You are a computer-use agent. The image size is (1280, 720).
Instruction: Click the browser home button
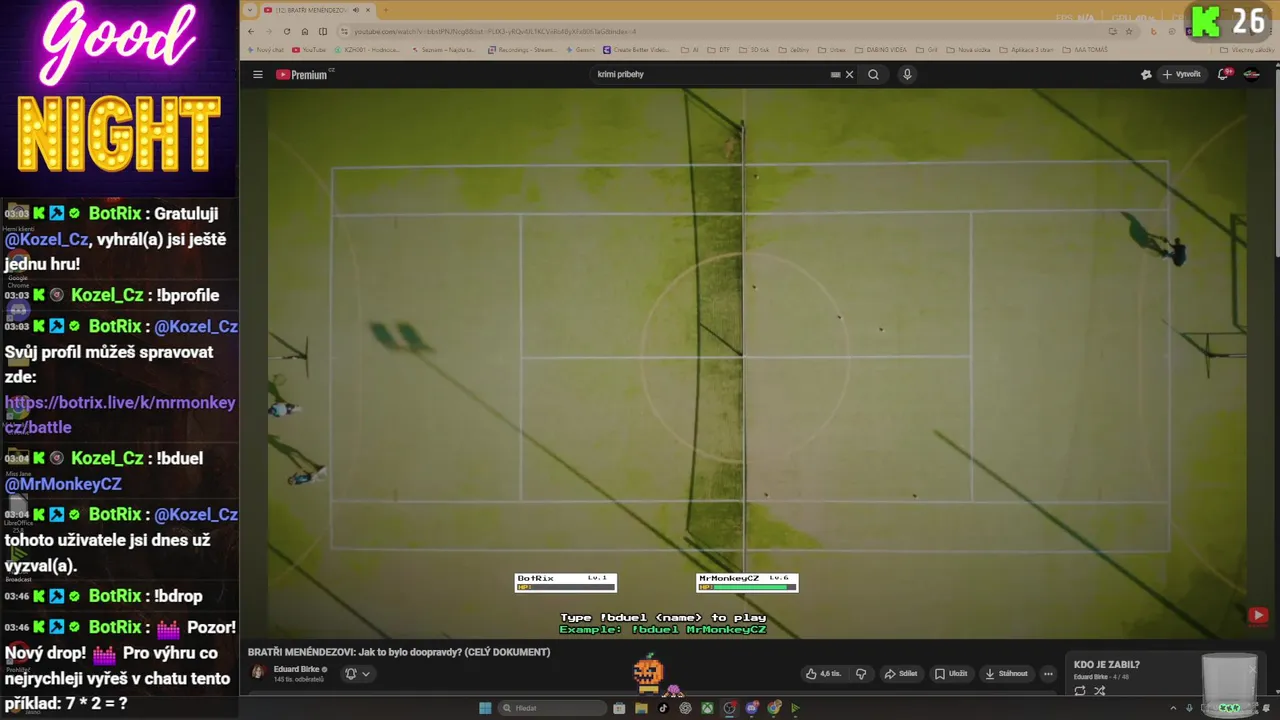(x=305, y=31)
